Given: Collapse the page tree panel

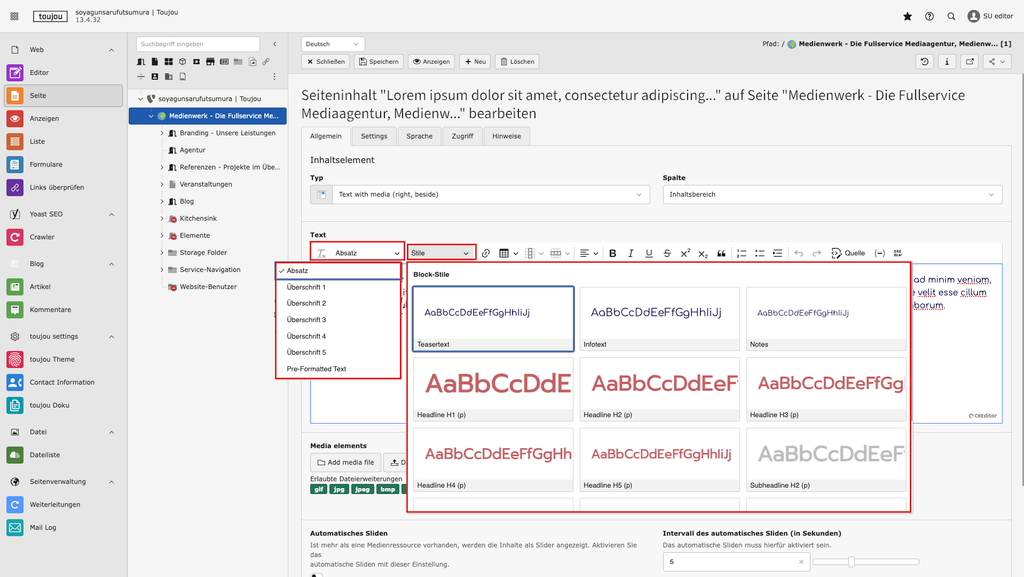Looking at the screenshot, I should coord(275,44).
